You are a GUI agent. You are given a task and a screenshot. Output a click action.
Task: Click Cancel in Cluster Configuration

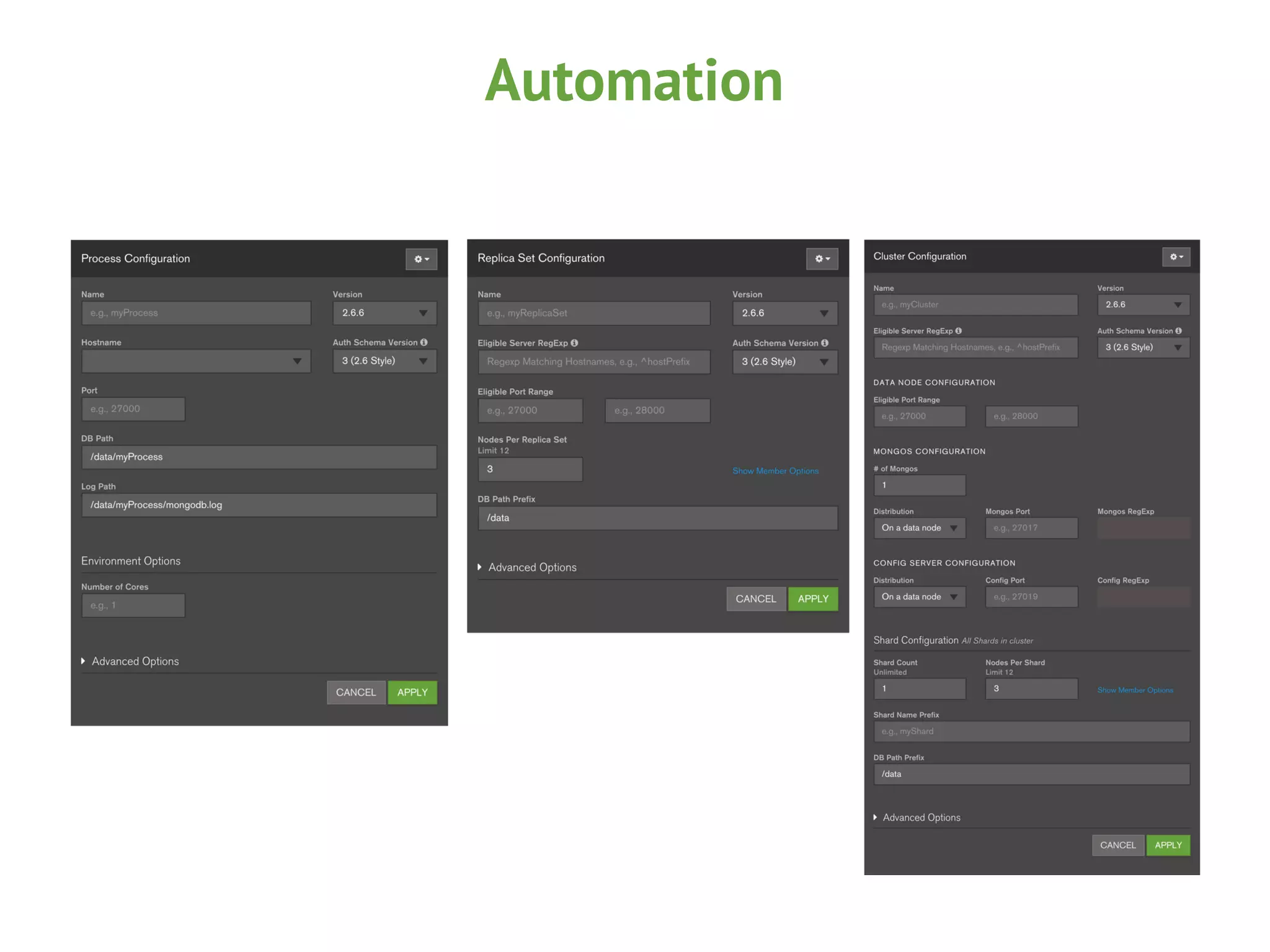(x=1118, y=845)
